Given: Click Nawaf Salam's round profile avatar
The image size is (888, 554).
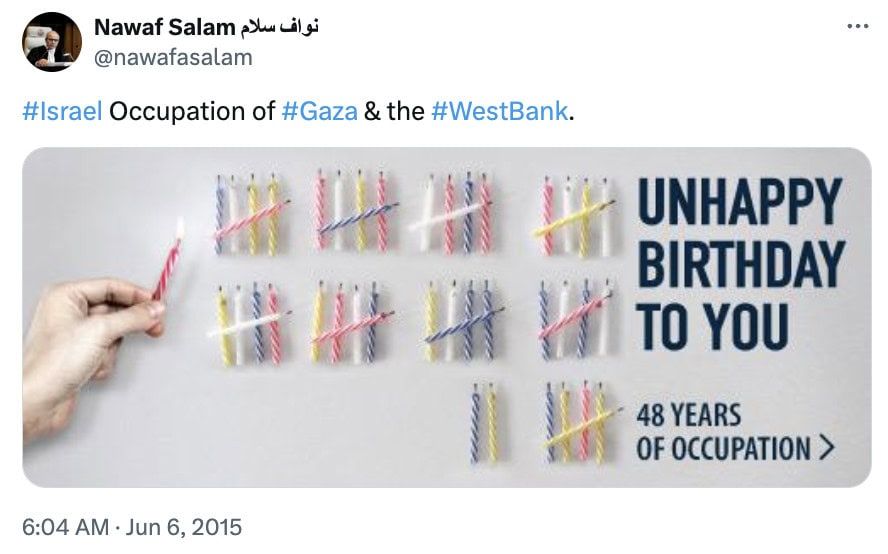Looking at the screenshot, I should point(52,42).
